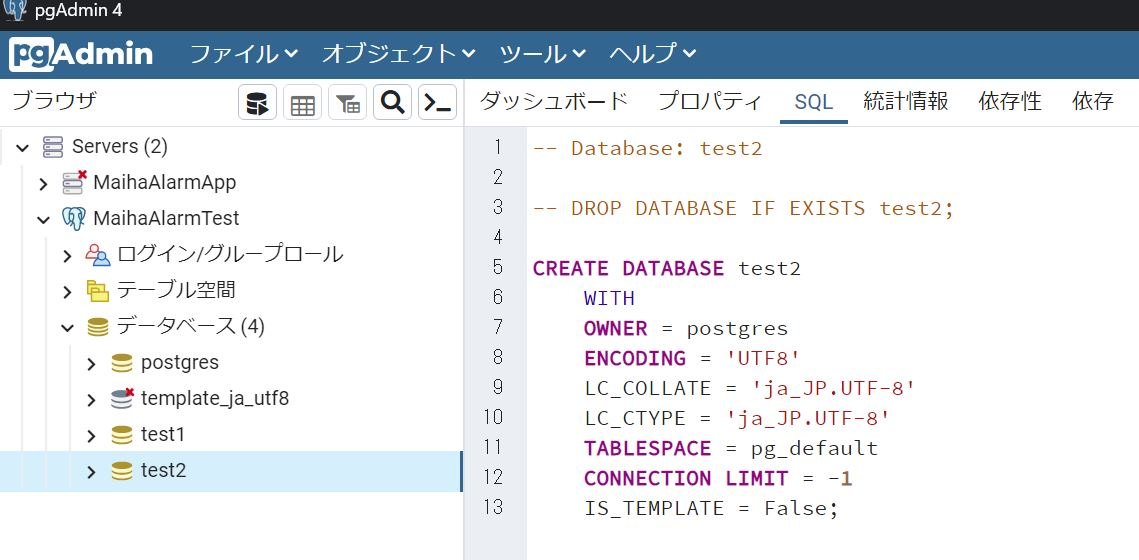The image size is (1139, 560).
Task: Click line number 13 in the gutter
Action: pos(493,507)
